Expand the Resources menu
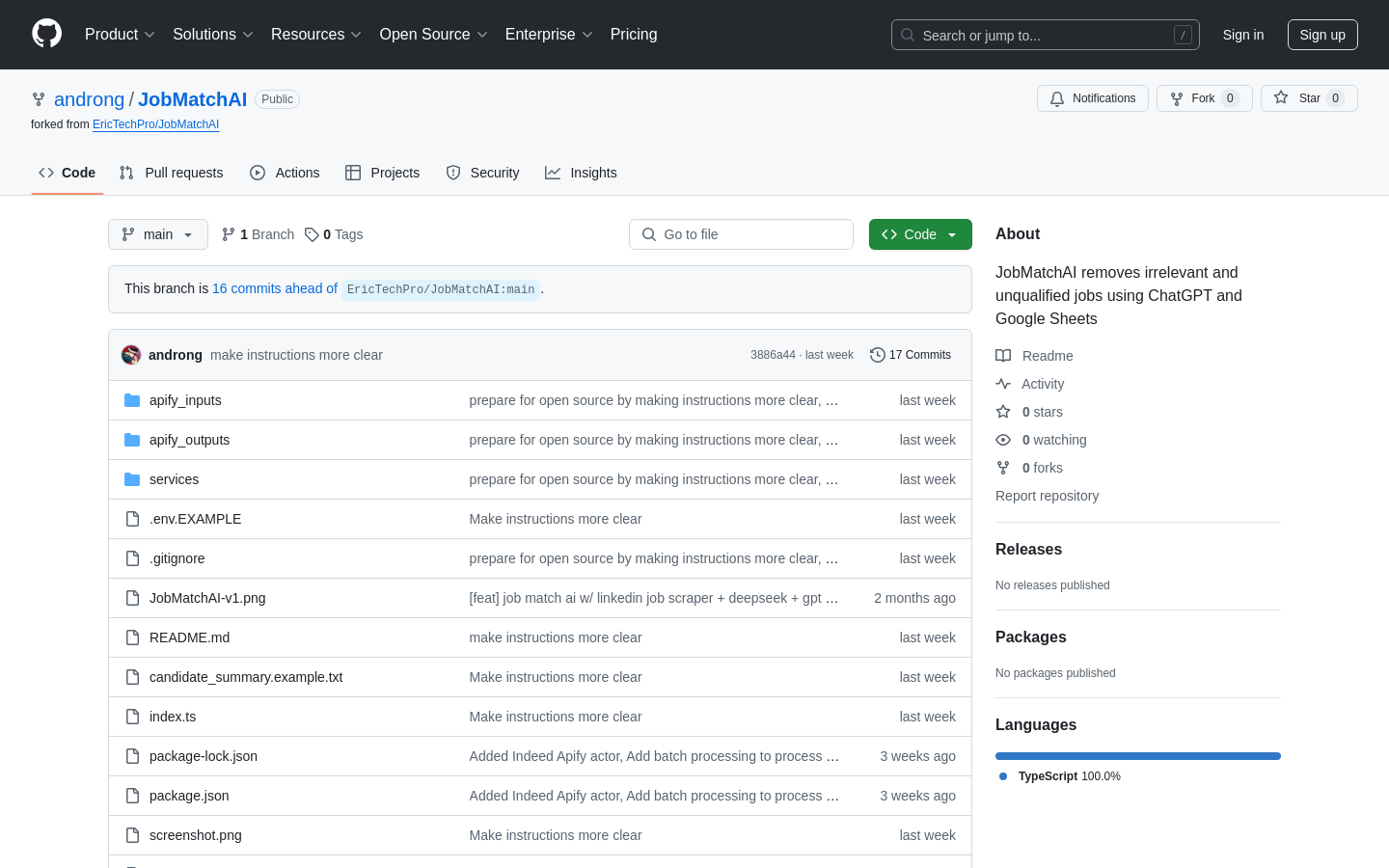Screen dimensions: 1389x868 pos(316,35)
